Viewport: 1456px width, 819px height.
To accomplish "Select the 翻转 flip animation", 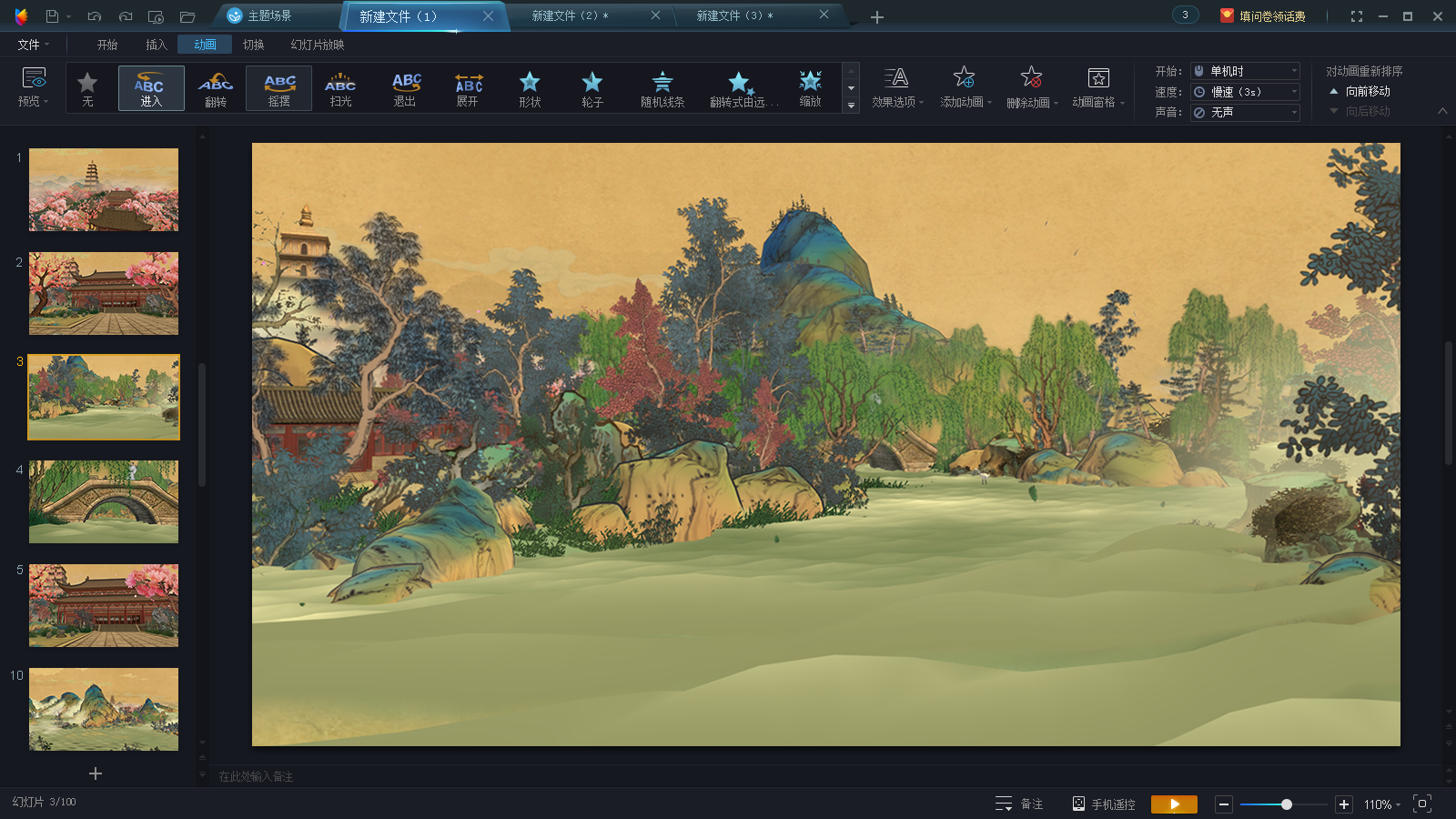I will click(x=216, y=89).
